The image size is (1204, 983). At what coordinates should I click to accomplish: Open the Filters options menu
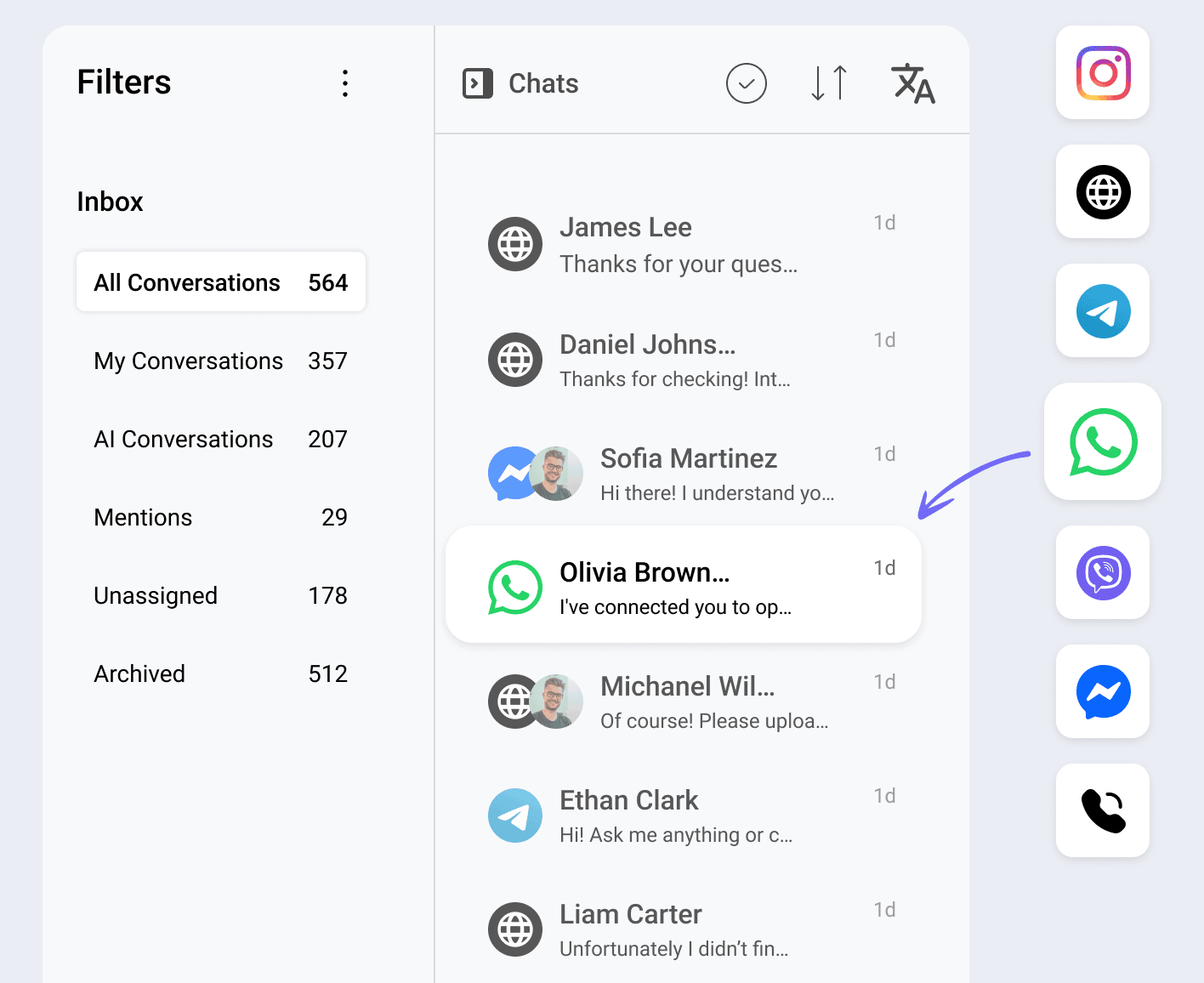tap(345, 82)
